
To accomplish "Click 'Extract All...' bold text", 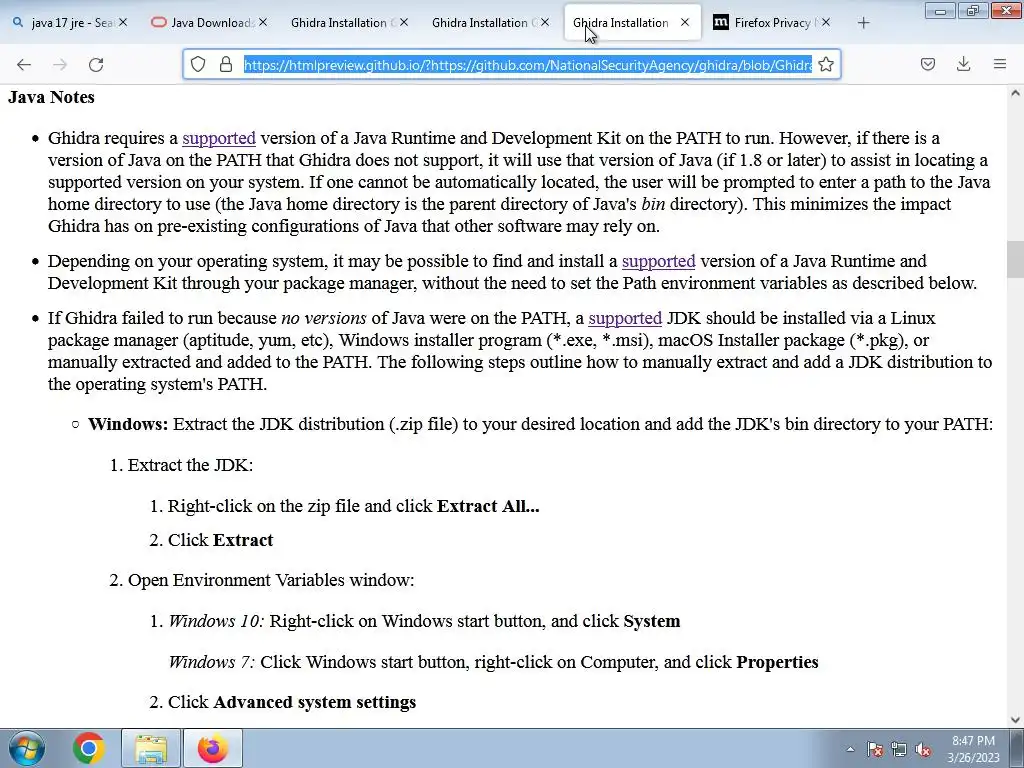I will 488,506.
